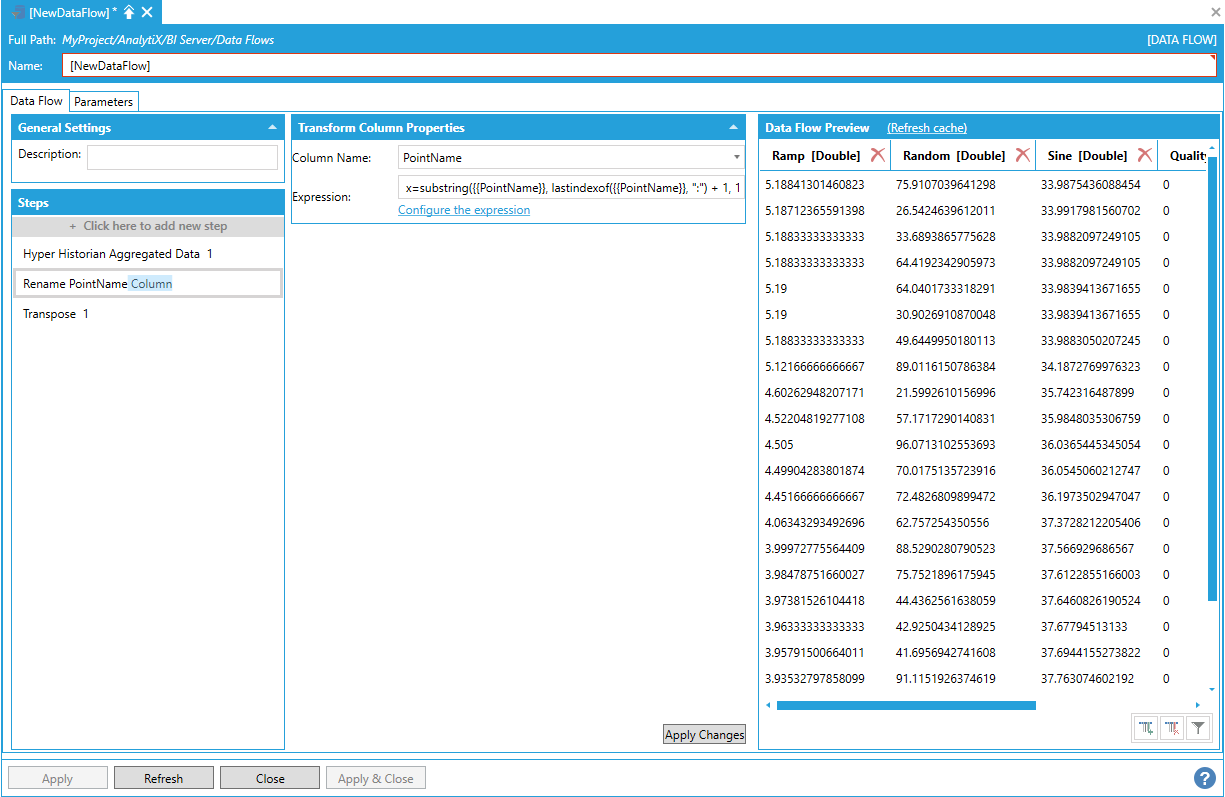Remove the Sine column with red X

point(1144,155)
